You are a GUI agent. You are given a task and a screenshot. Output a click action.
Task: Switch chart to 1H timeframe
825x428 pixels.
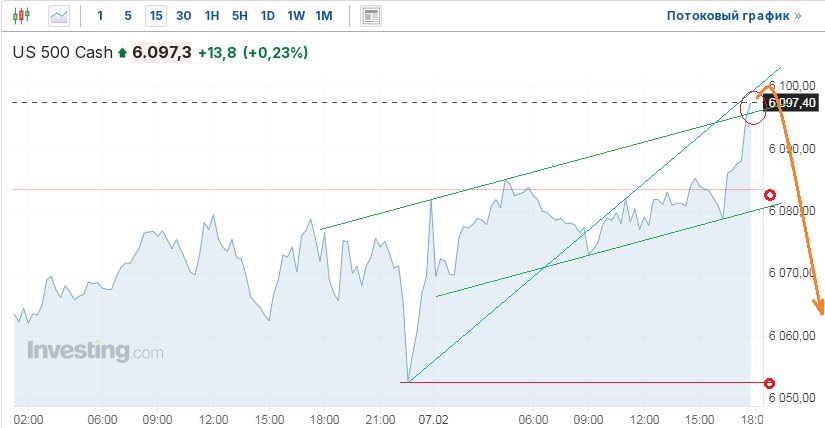[x=211, y=16]
